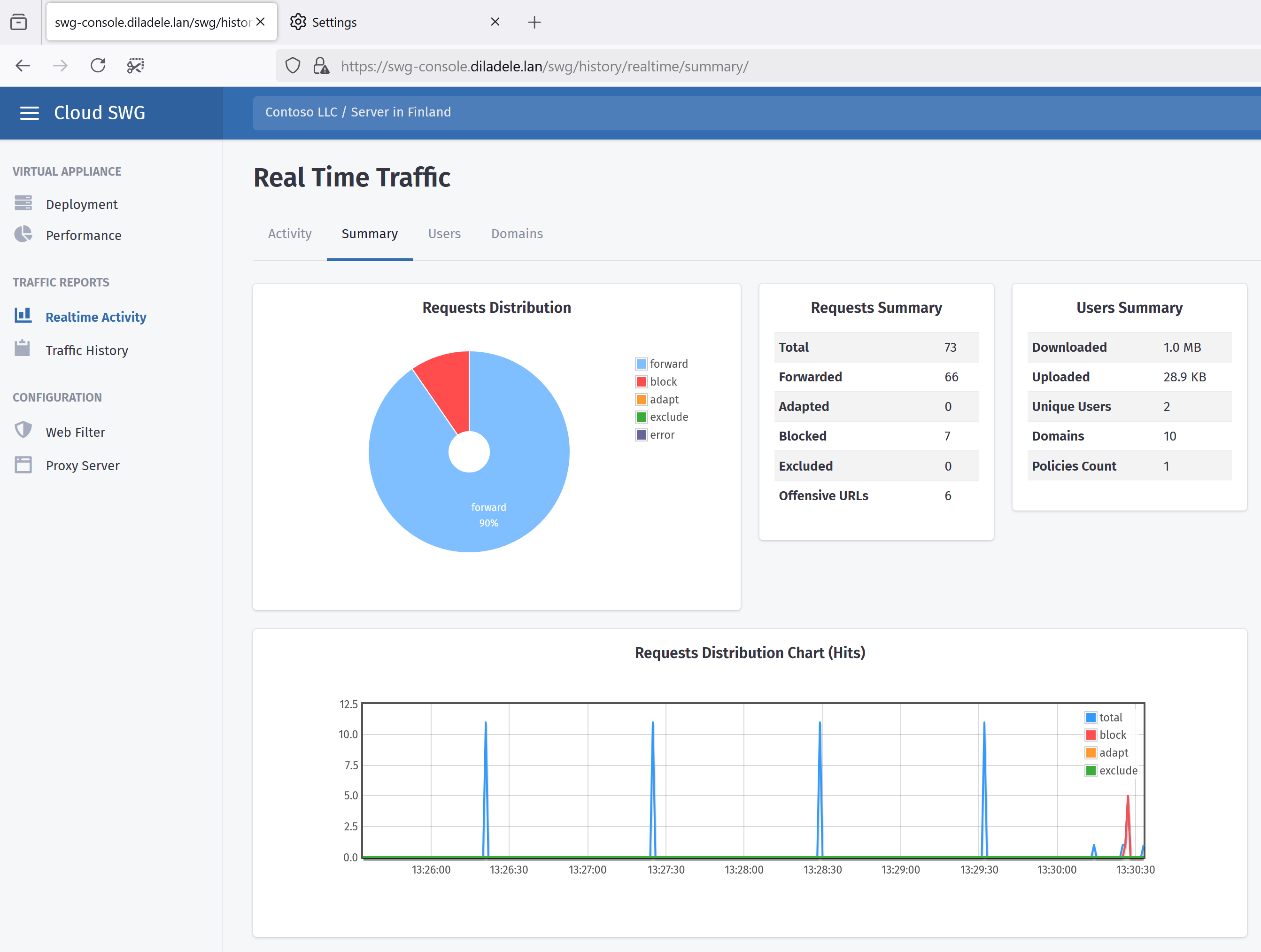The height and width of the screenshot is (952, 1261).
Task: Click the Forwarded row value 66
Action: (952, 377)
